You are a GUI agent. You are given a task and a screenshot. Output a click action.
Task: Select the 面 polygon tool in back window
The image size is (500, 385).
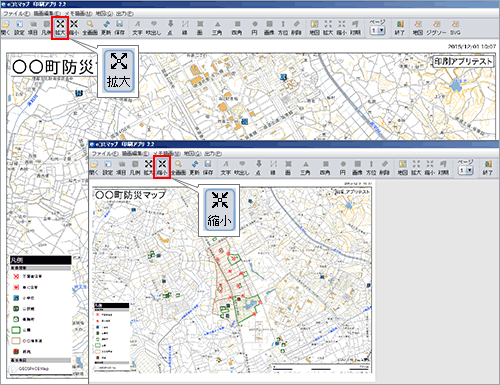point(200,28)
